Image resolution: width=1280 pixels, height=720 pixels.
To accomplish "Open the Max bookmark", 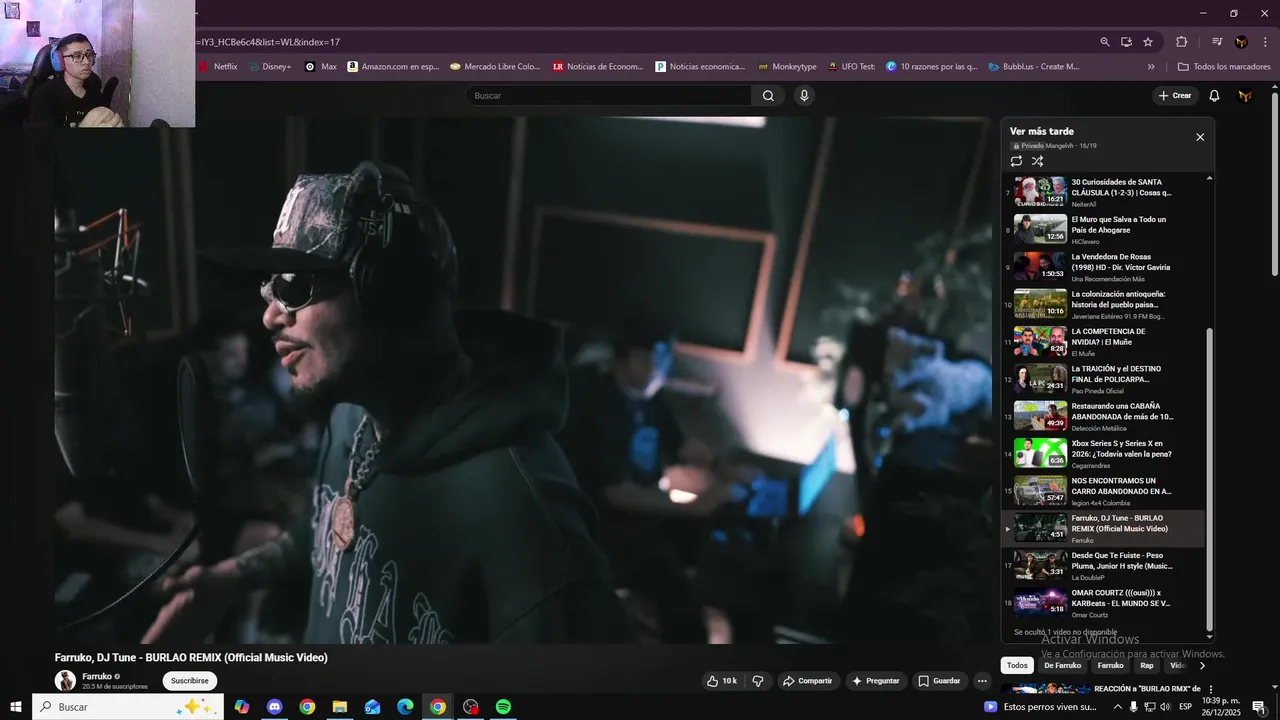I will click(x=321, y=67).
